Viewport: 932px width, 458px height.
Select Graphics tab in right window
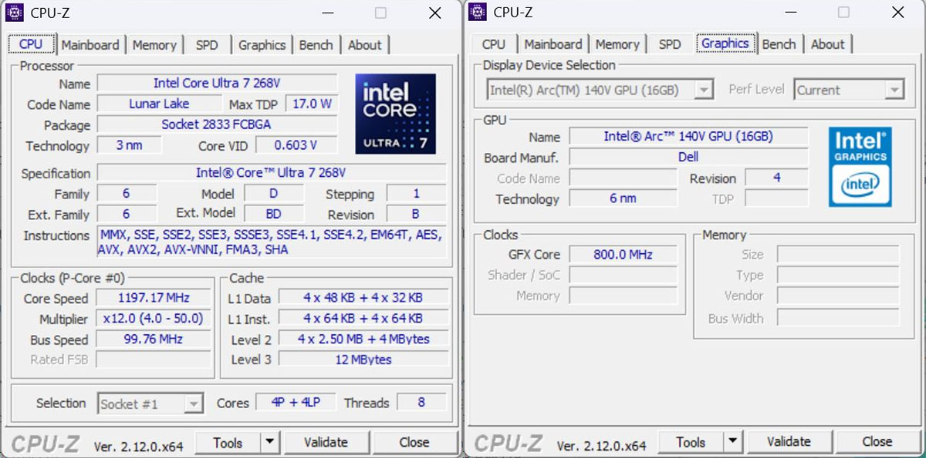click(725, 43)
